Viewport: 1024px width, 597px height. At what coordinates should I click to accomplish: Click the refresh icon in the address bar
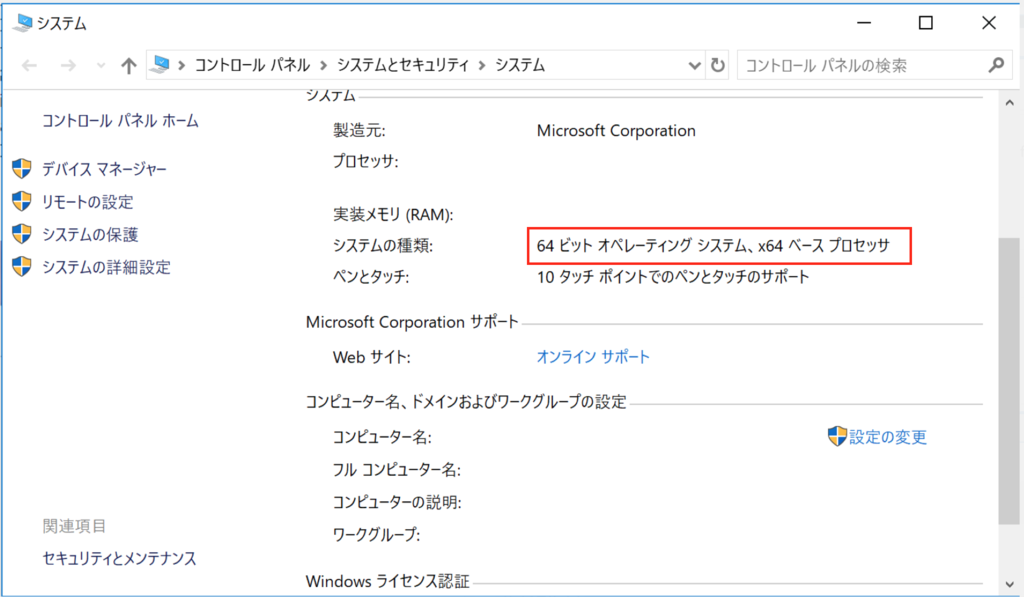718,65
